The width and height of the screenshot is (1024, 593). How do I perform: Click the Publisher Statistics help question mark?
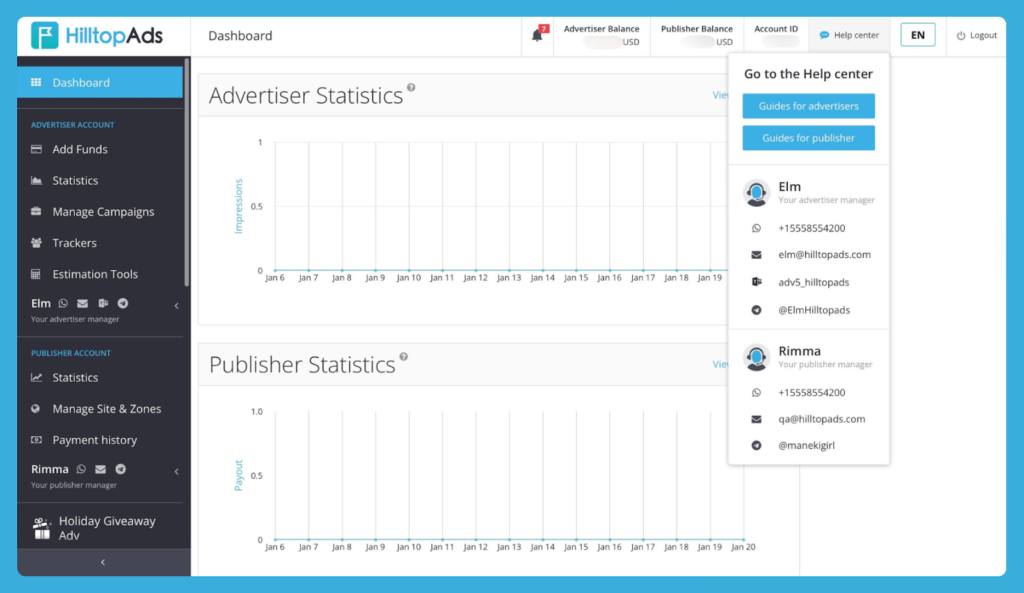tap(404, 356)
